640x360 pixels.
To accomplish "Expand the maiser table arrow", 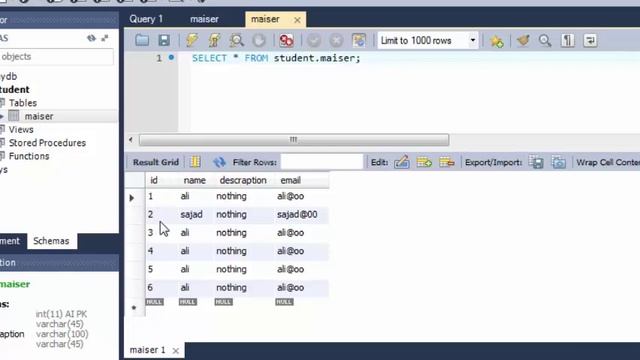I will (x=2, y=117).
